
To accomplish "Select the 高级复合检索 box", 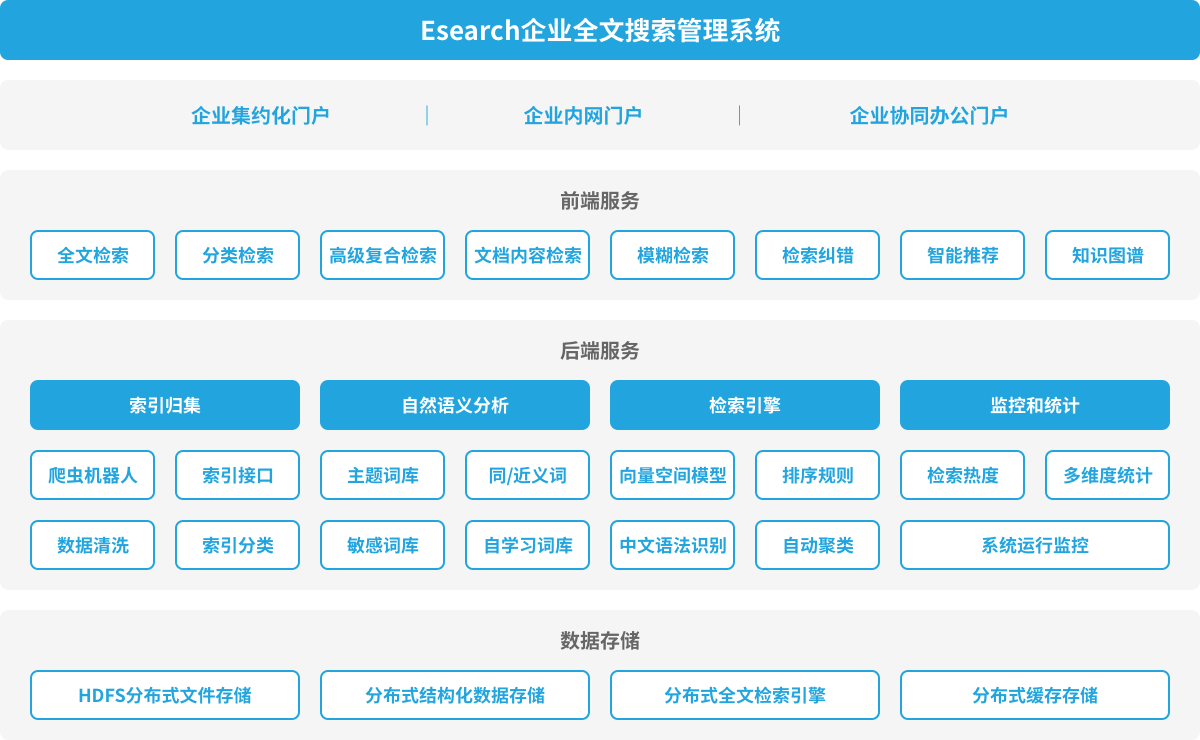I will click(382, 255).
